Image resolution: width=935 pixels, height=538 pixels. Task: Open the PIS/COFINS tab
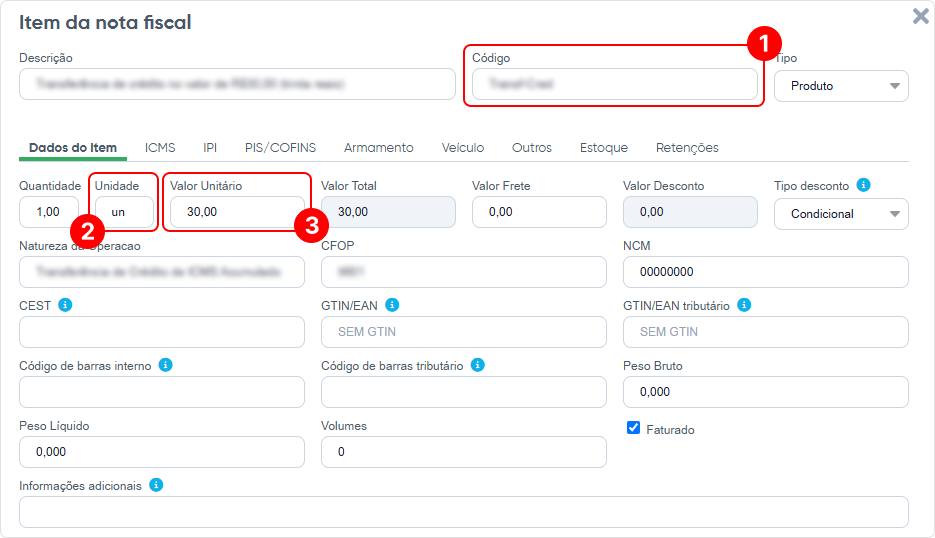pos(280,148)
